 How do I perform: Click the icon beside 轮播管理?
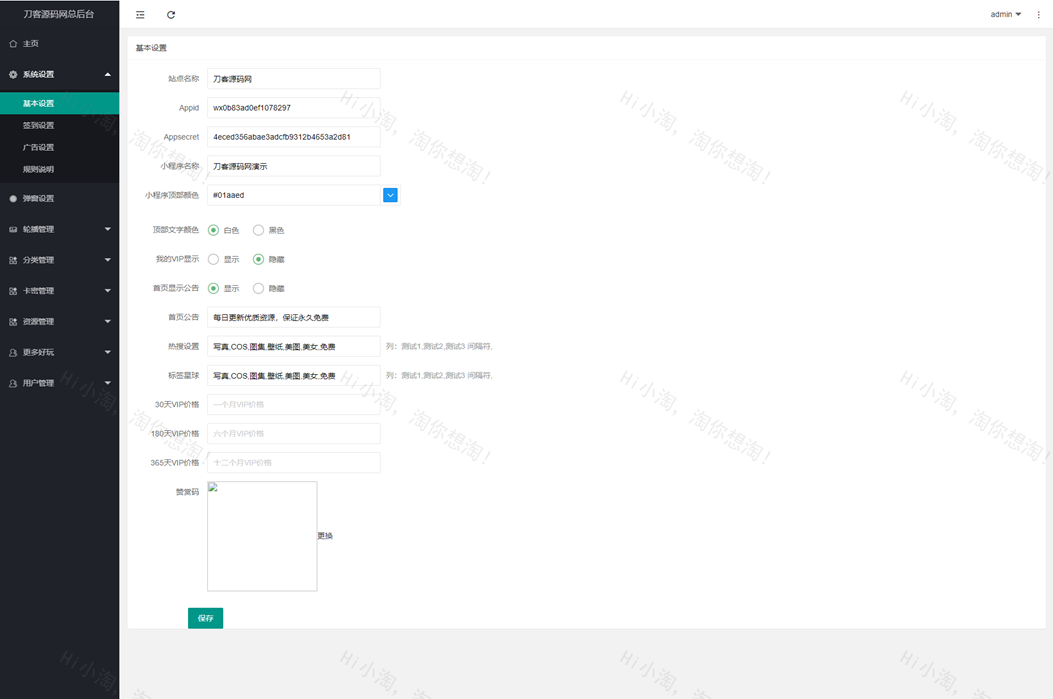(x=13, y=230)
